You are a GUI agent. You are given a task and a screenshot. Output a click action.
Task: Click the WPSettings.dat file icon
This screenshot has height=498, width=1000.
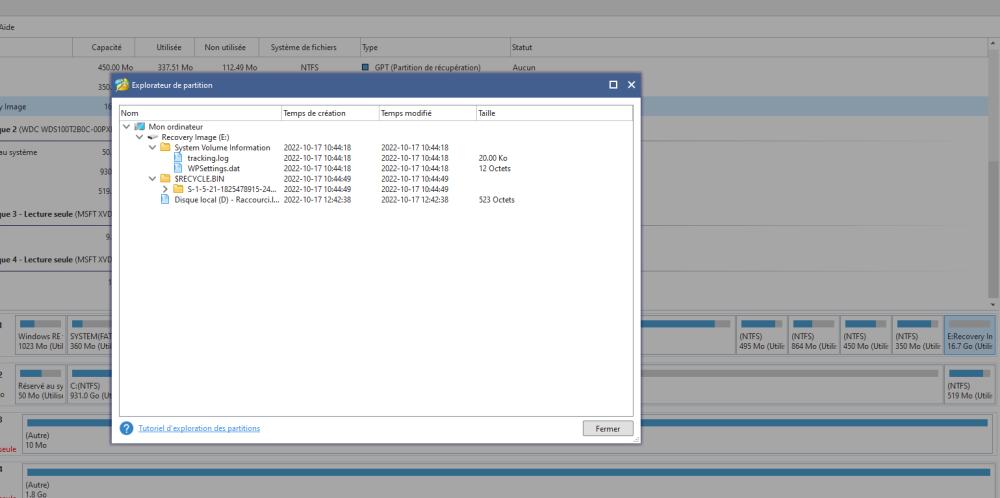(179, 168)
